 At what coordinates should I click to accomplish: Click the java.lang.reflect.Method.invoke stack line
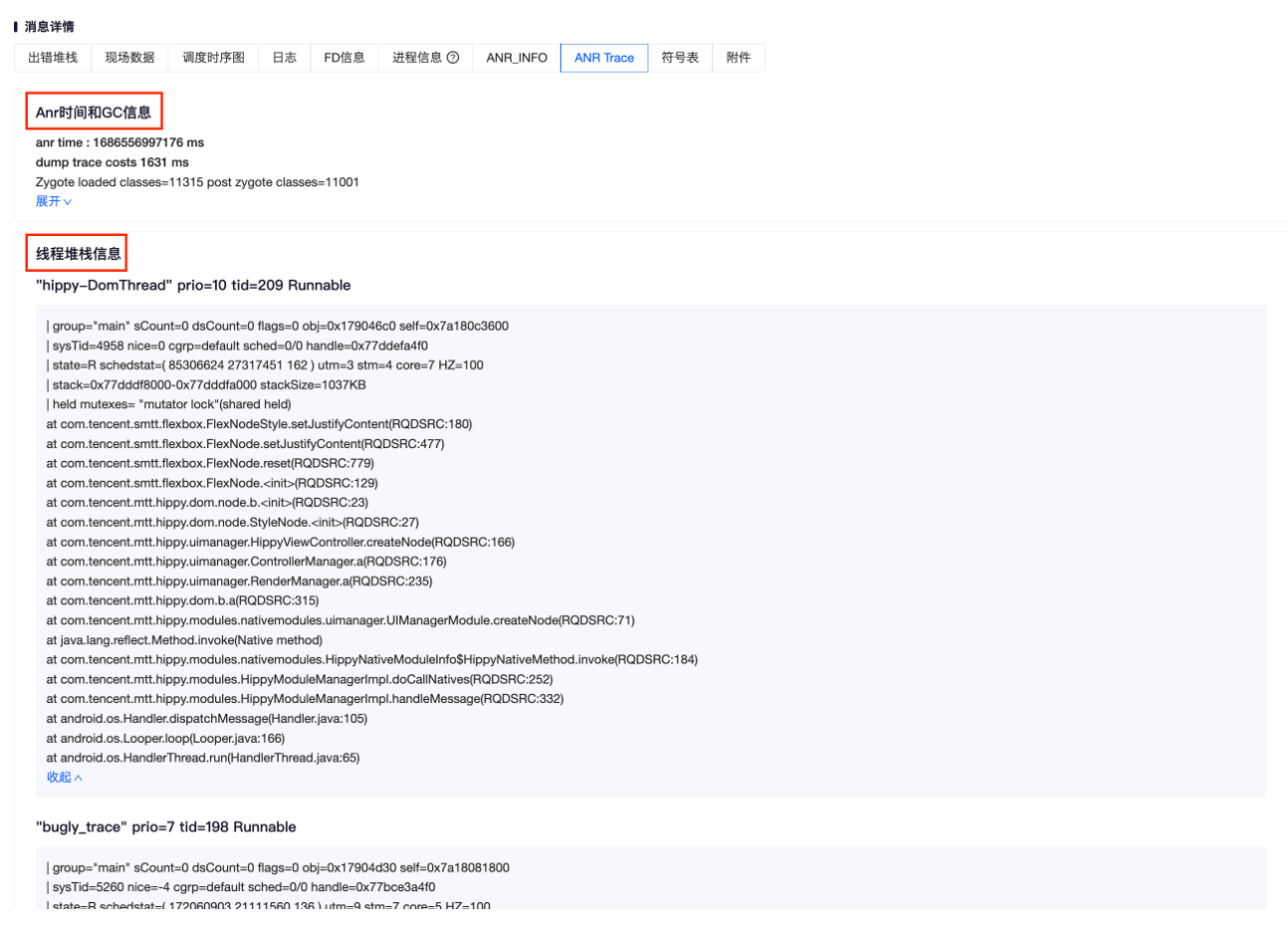click(x=184, y=640)
